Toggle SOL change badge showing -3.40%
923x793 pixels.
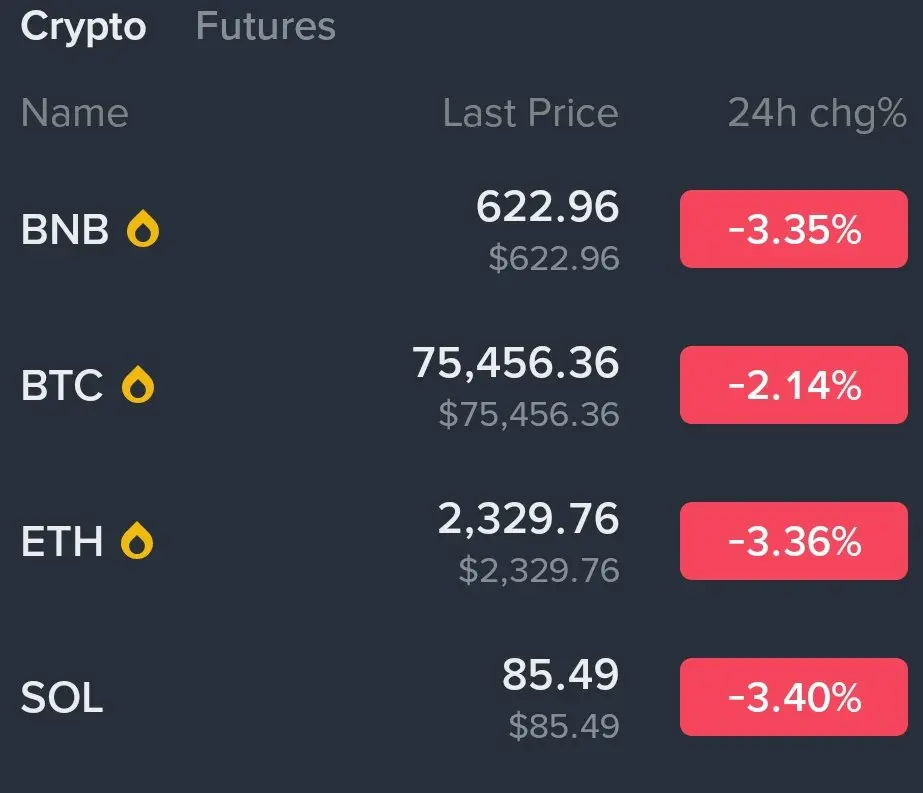(x=793, y=697)
